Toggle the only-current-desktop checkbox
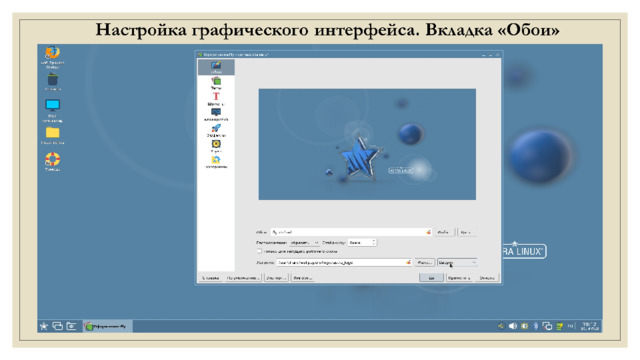 [x=259, y=251]
